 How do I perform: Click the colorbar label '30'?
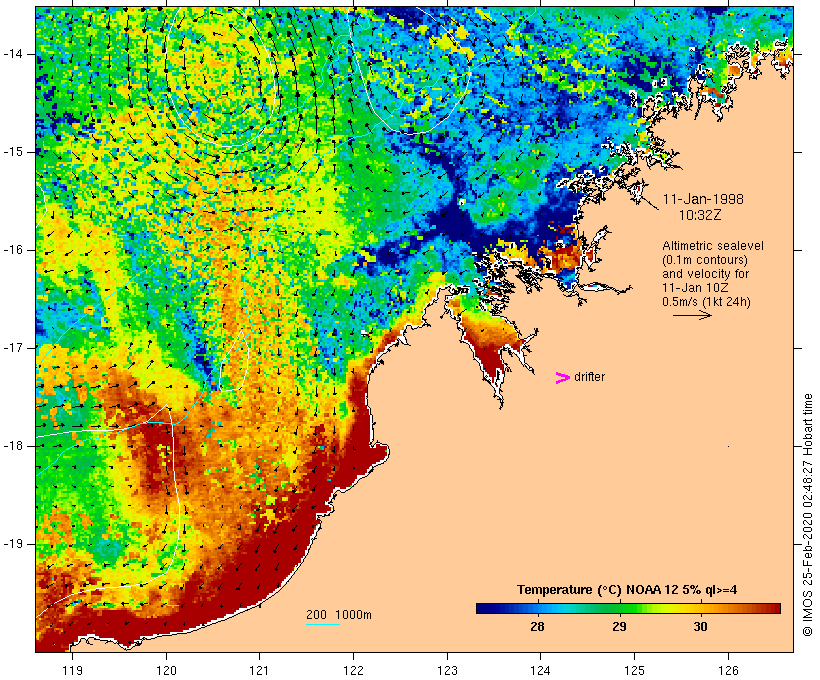coord(700,627)
